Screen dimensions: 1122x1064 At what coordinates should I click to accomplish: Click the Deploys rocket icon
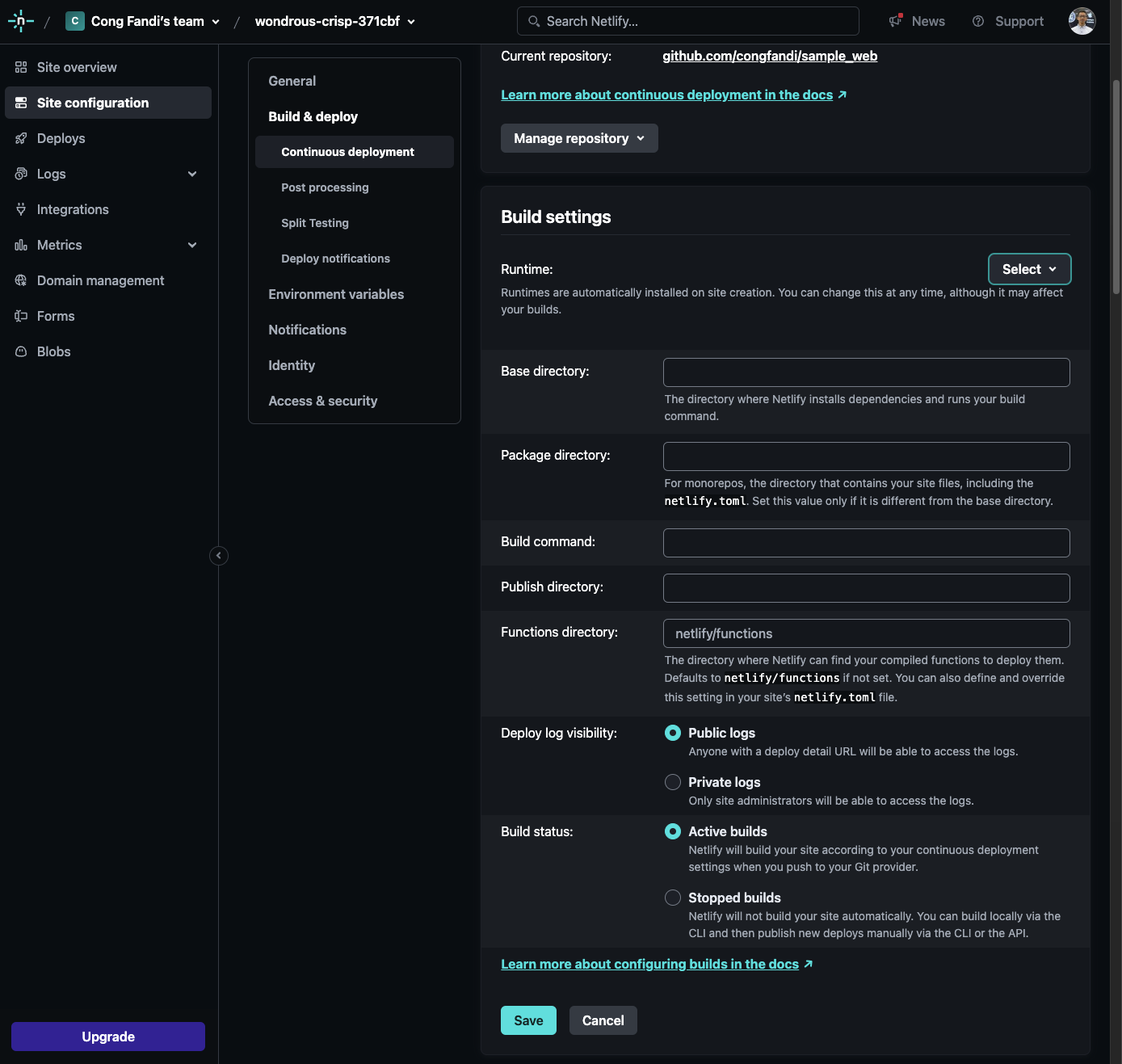pos(21,138)
